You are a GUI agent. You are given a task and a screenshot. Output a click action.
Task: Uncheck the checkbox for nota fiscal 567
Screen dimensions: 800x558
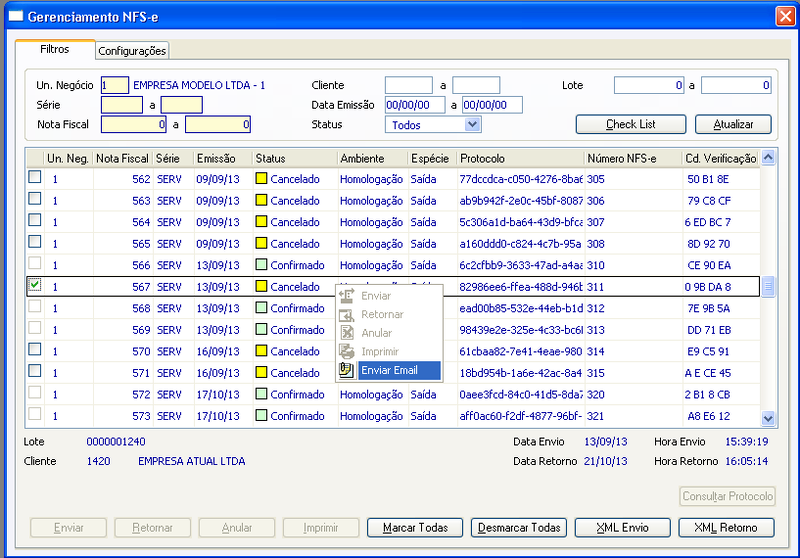(x=35, y=285)
